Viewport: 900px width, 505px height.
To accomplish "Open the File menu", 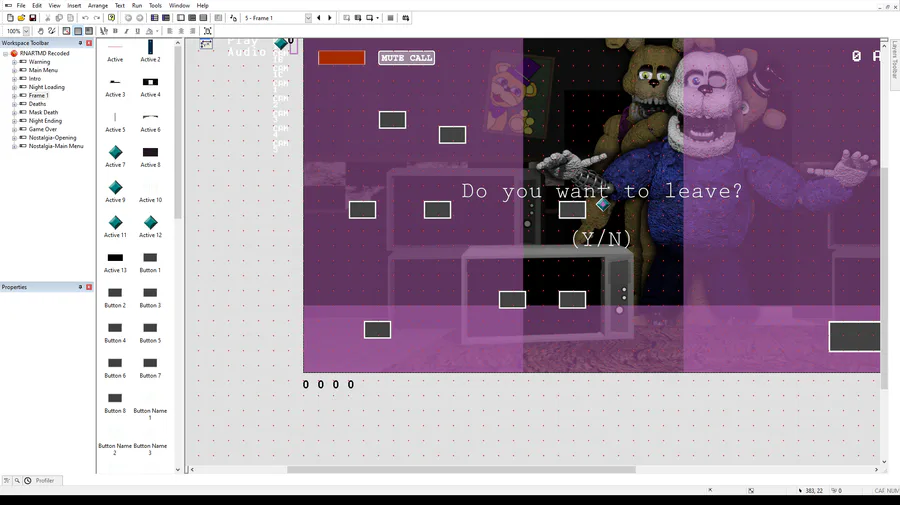I will (x=21, y=5).
